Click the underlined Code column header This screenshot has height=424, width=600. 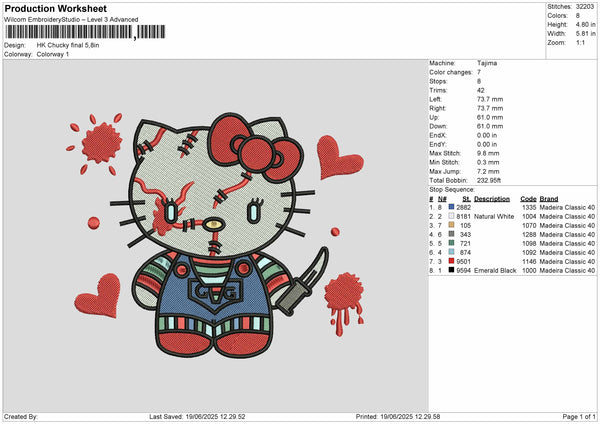(528, 199)
